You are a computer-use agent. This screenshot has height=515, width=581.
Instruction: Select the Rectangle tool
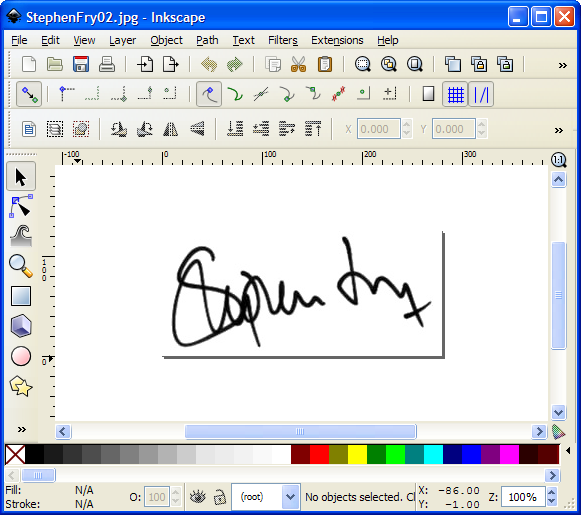[21, 296]
